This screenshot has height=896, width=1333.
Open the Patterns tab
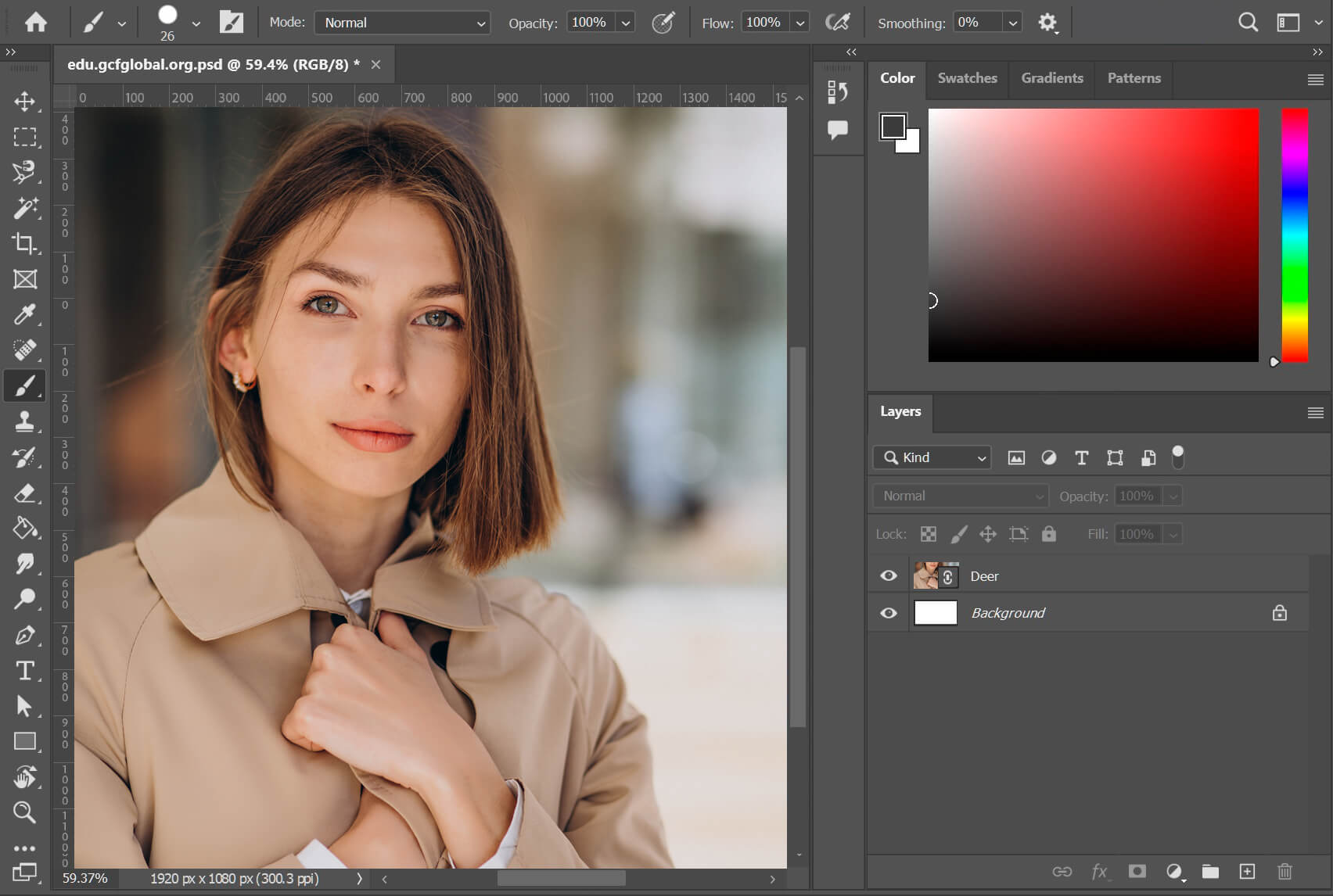(1133, 78)
